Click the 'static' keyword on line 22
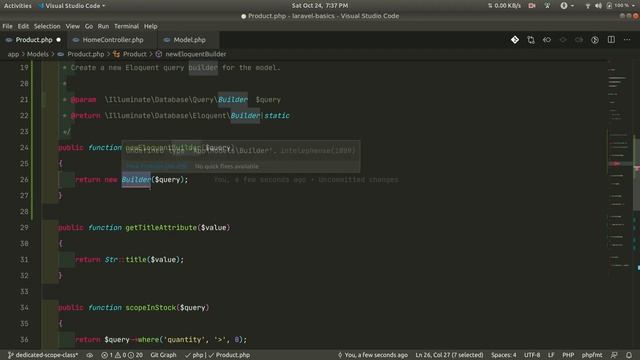 (277, 116)
